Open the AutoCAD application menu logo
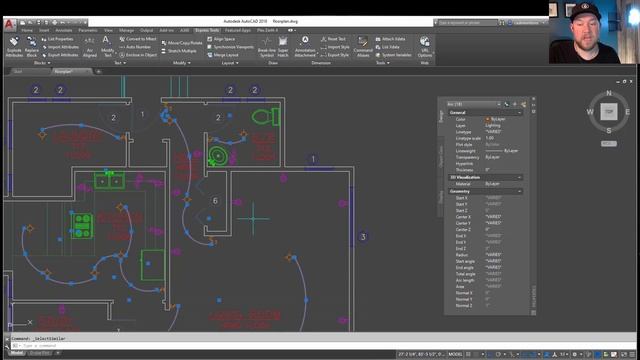The image size is (640, 360). [9, 24]
